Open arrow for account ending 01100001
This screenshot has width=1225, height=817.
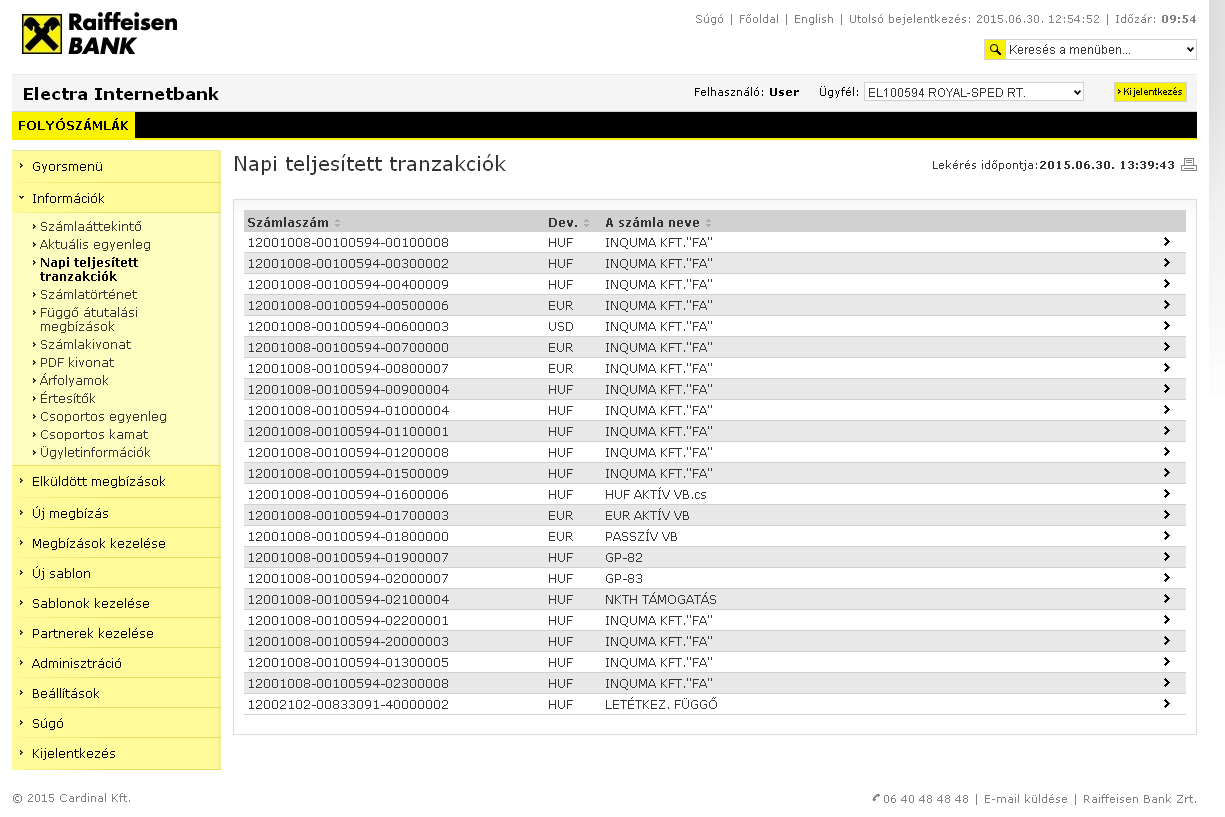point(1166,431)
